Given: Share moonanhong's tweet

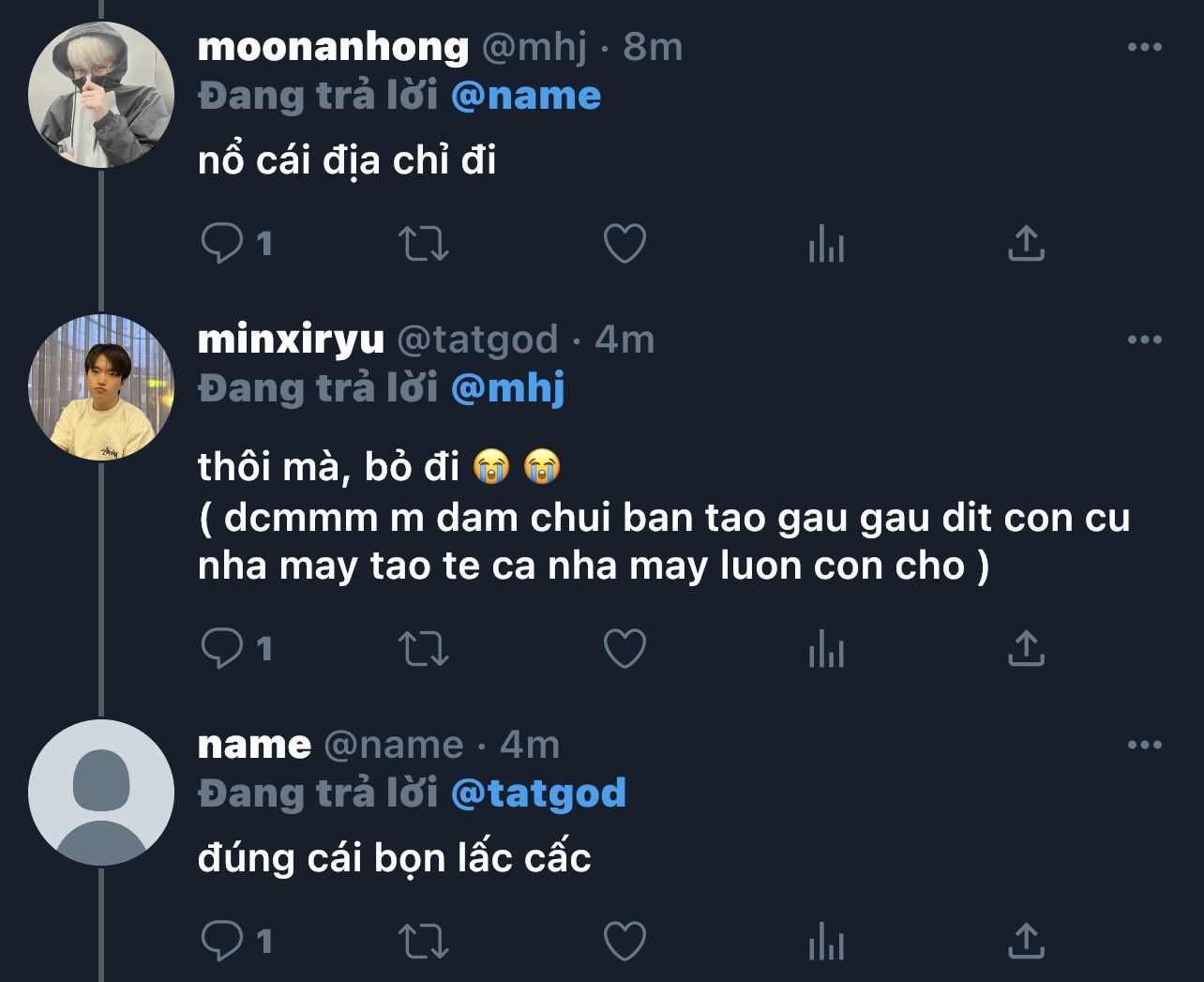Looking at the screenshot, I should (1026, 244).
